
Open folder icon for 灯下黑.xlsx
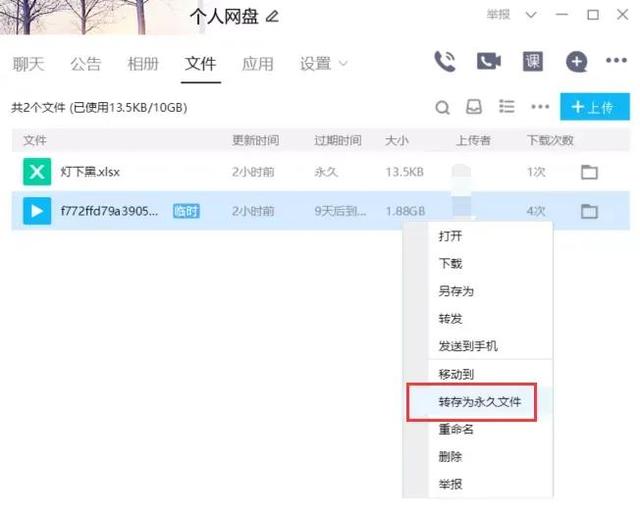(x=589, y=172)
